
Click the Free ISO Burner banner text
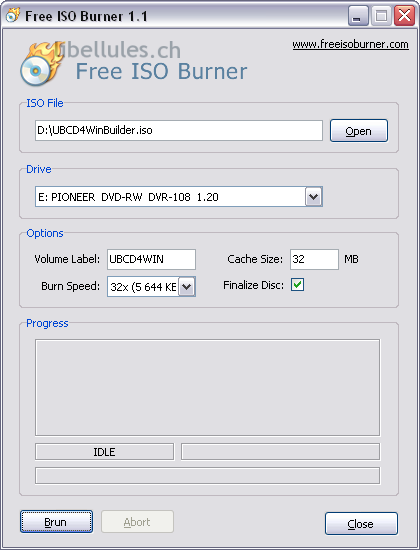tap(161, 71)
